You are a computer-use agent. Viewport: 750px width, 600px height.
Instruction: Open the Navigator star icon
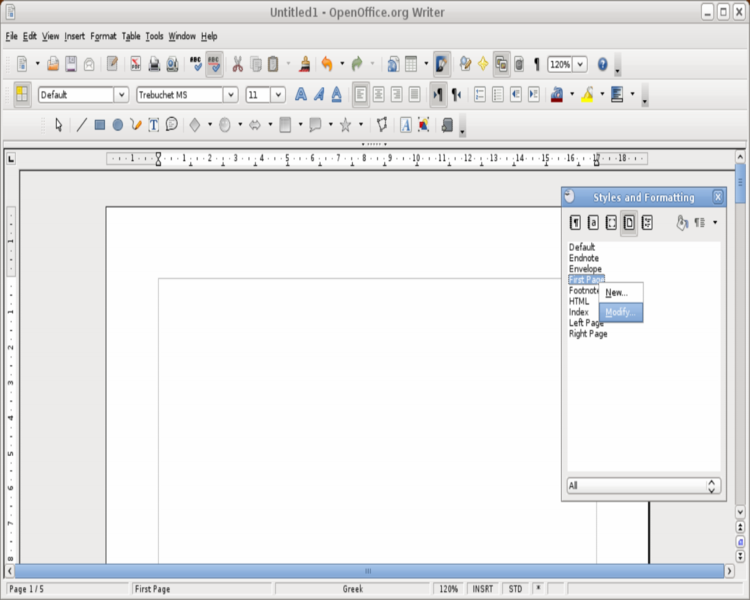tap(483, 64)
